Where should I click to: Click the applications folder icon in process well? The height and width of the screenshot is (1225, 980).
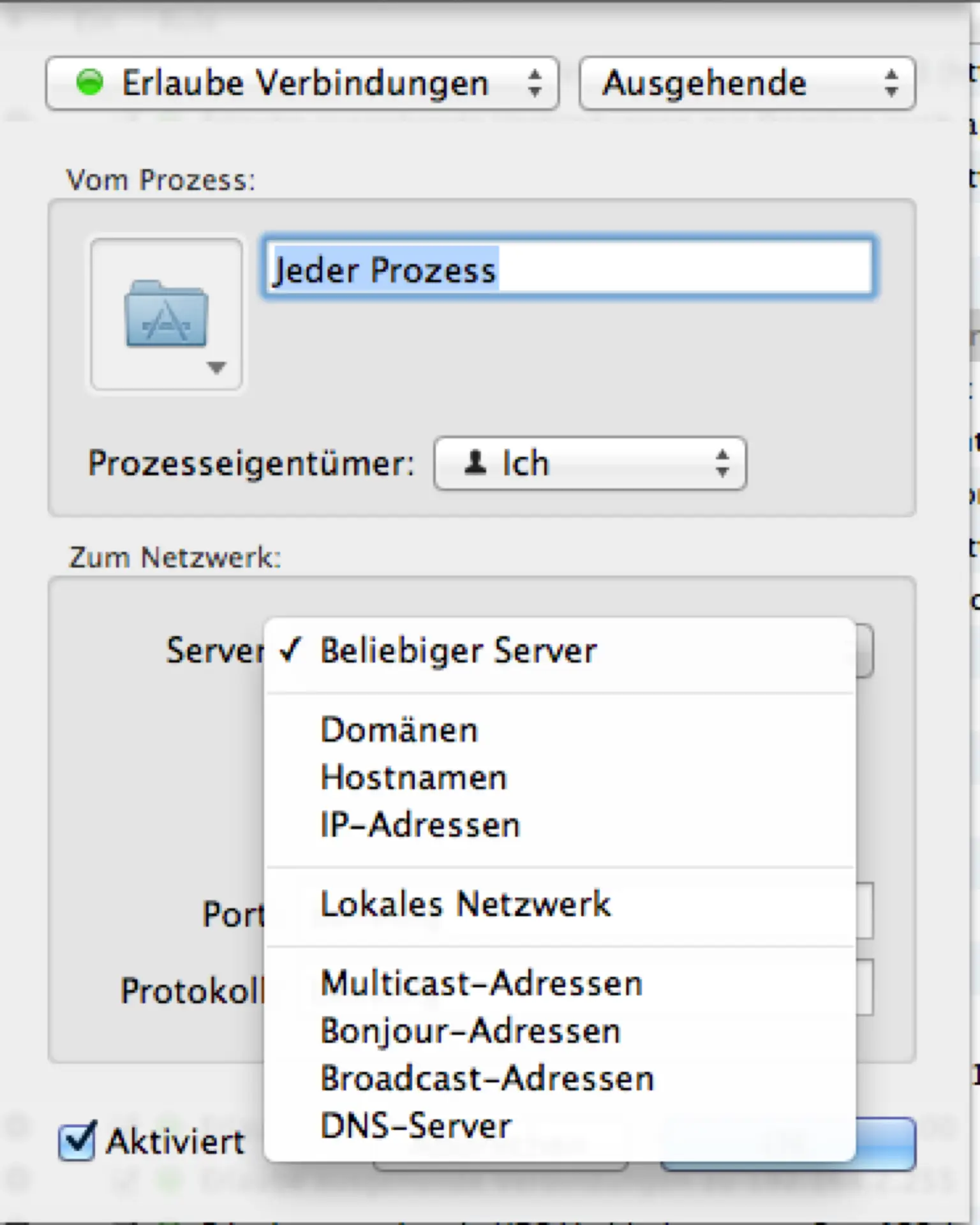166,314
